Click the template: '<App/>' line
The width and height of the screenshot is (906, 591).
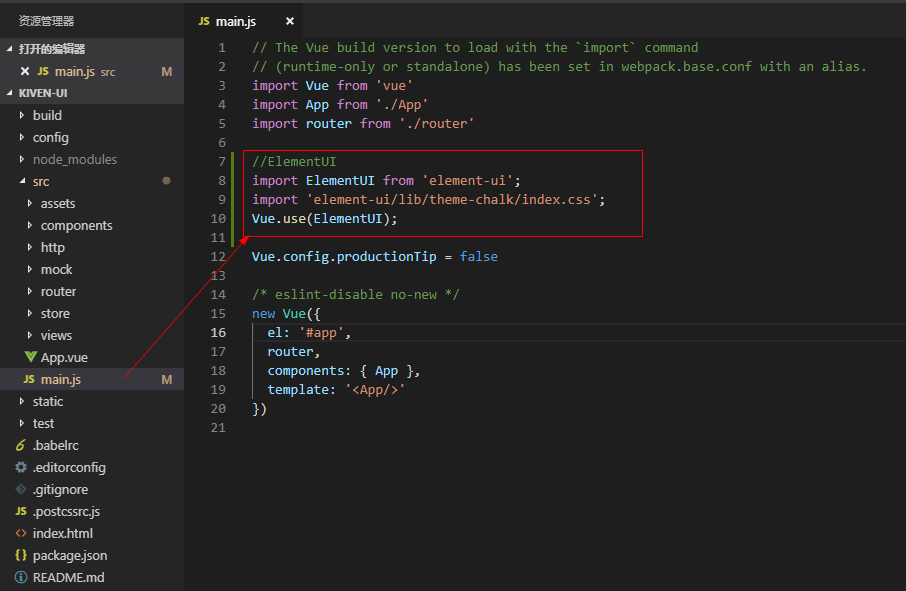click(x=336, y=390)
